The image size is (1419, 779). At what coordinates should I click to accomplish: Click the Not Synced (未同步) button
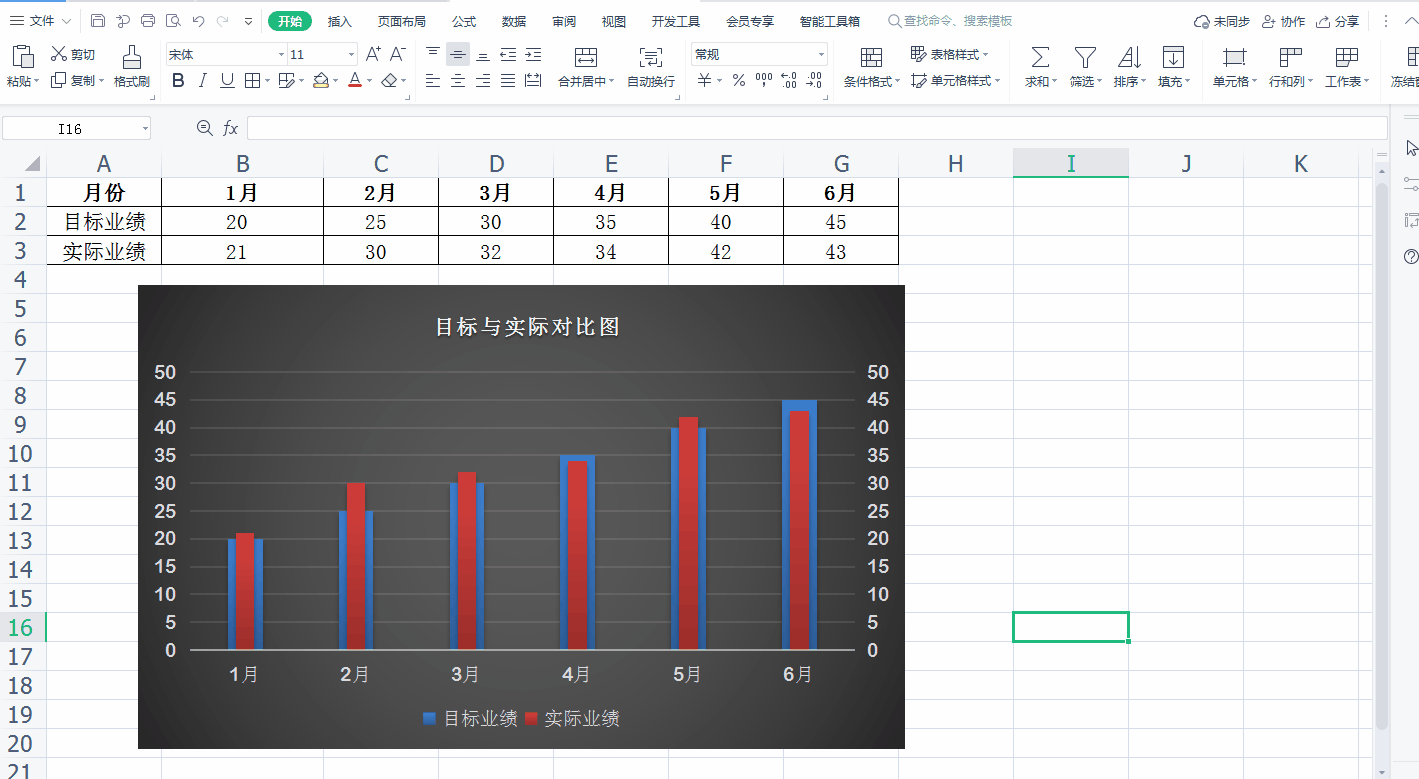1222,21
